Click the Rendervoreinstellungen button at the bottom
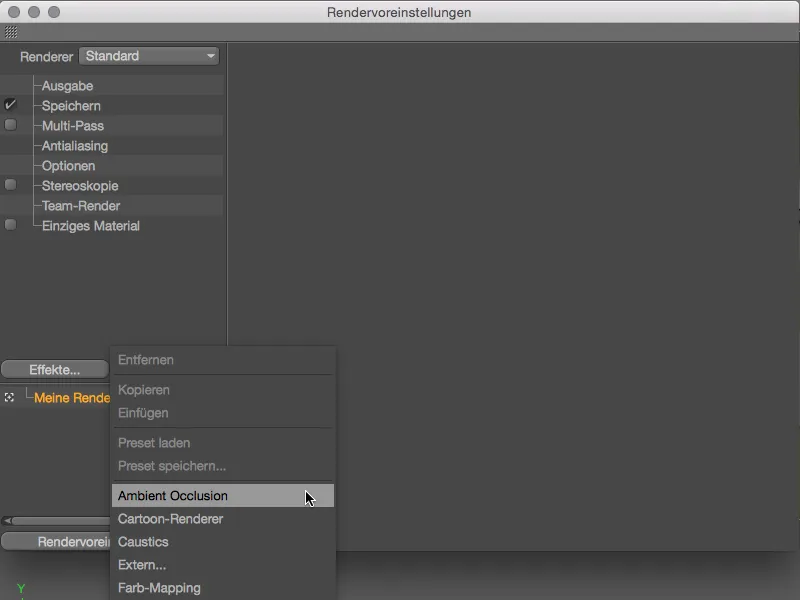 coord(56,542)
